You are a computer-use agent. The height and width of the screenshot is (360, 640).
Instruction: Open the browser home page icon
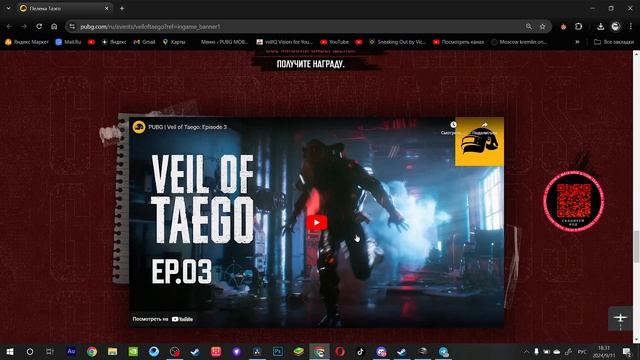[x=54, y=27]
